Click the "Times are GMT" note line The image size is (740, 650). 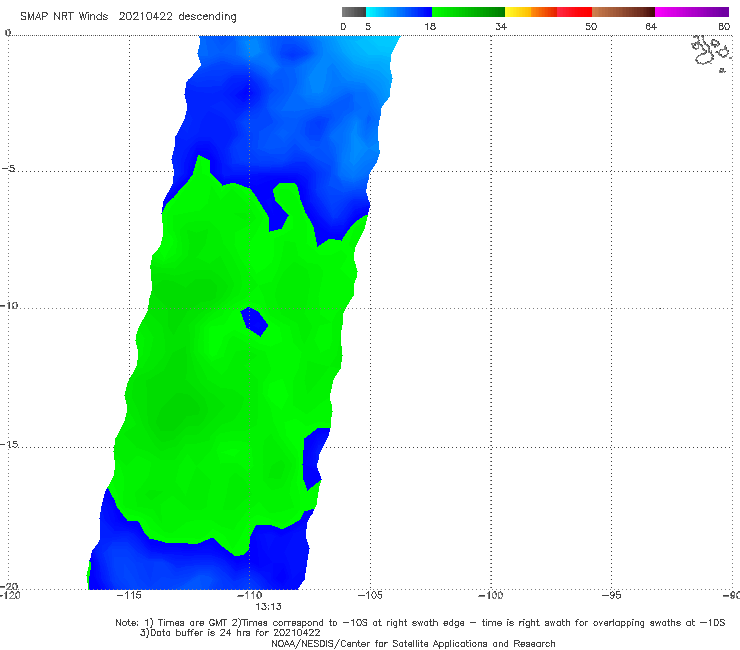coord(420,623)
